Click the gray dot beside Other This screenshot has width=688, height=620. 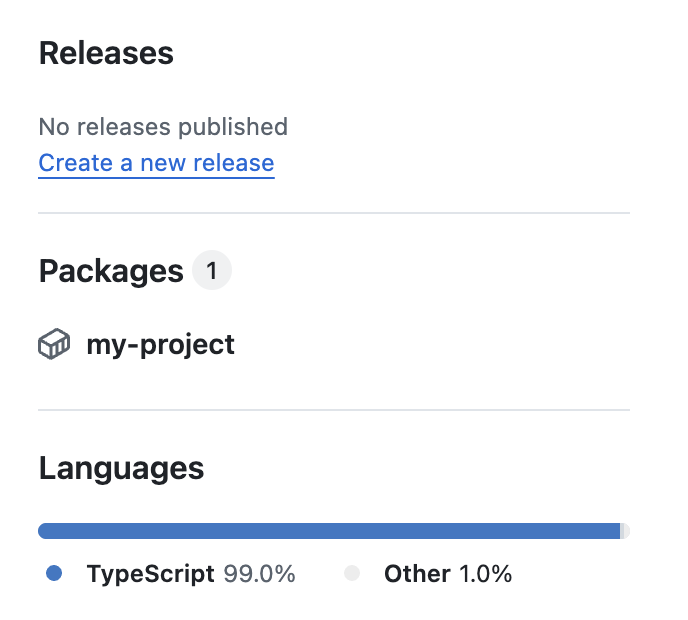pos(351,573)
